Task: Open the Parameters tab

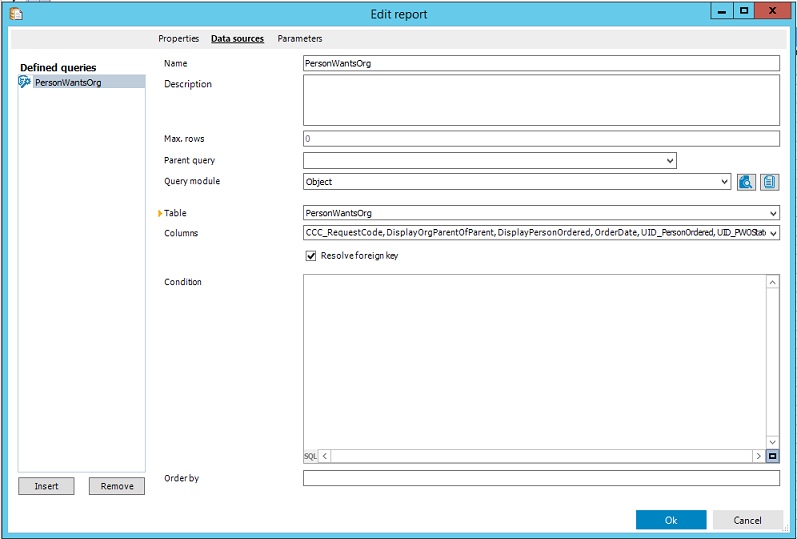Action: [x=299, y=39]
